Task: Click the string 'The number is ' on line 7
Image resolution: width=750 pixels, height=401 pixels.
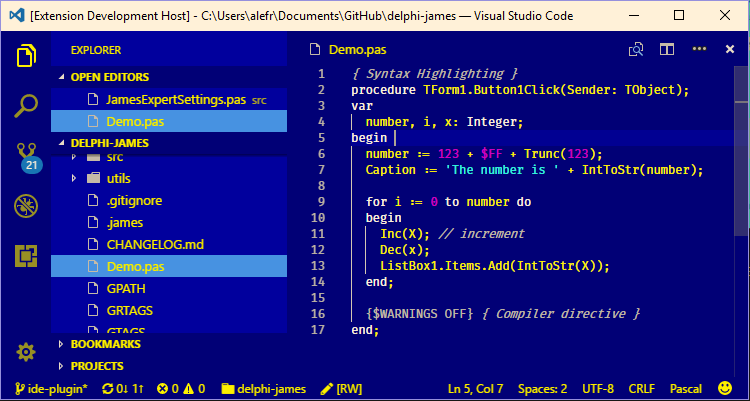Action: (502, 170)
